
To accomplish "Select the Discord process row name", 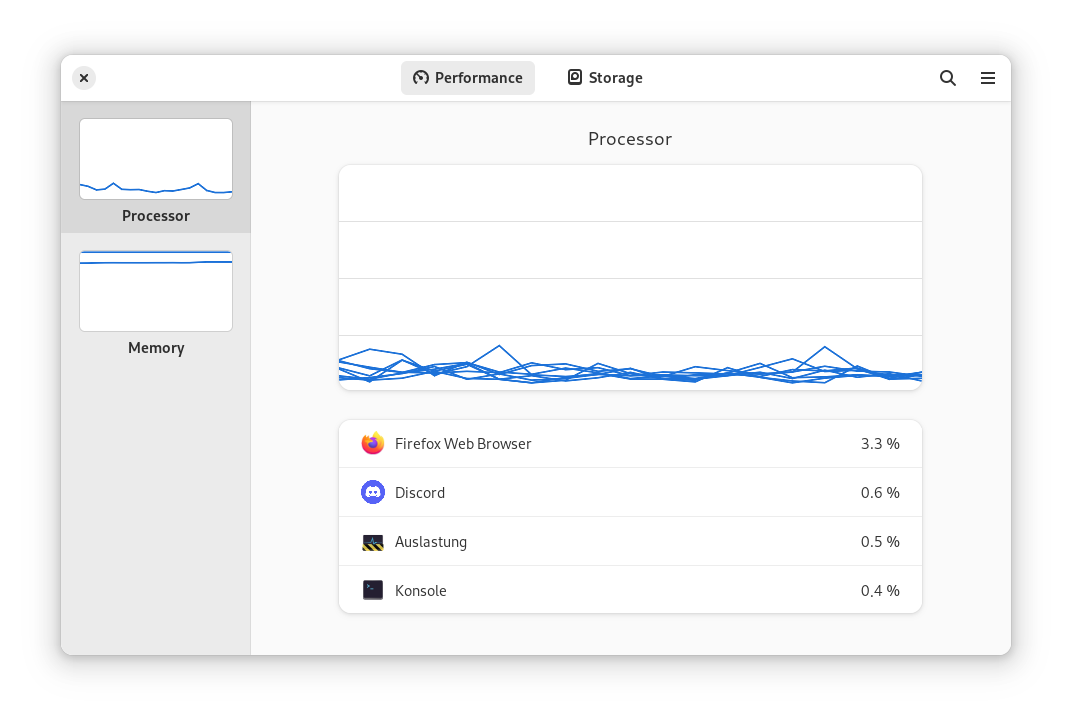I will pos(420,492).
